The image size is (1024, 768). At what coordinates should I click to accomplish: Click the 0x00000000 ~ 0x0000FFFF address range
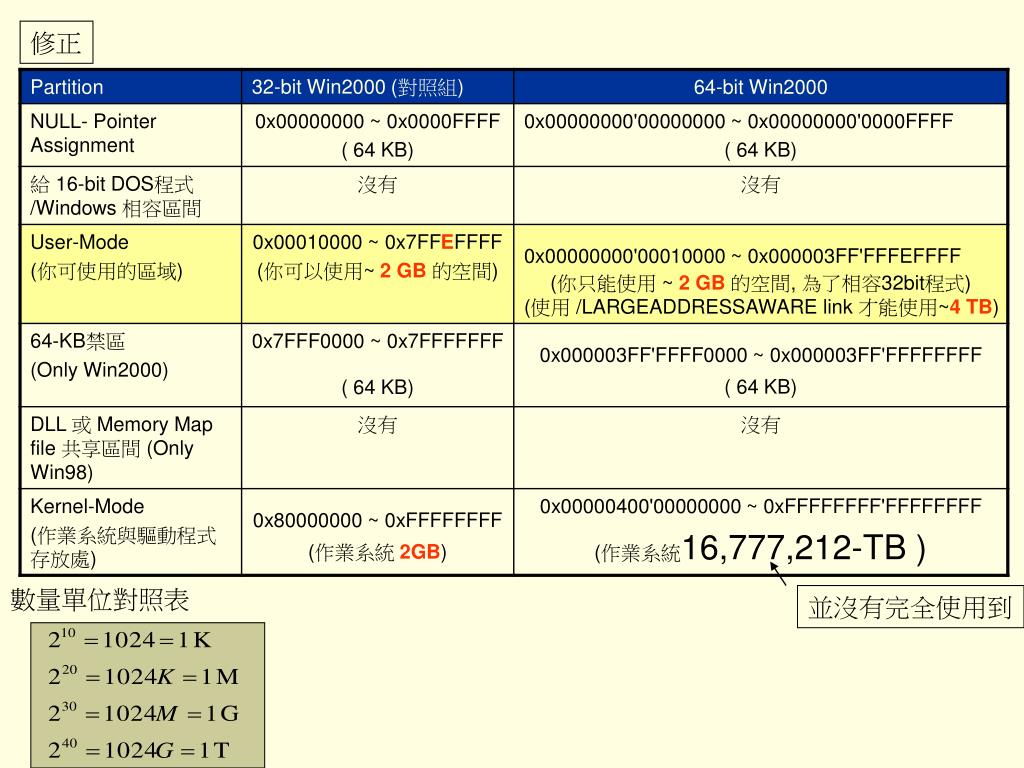(x=377, y=121)
